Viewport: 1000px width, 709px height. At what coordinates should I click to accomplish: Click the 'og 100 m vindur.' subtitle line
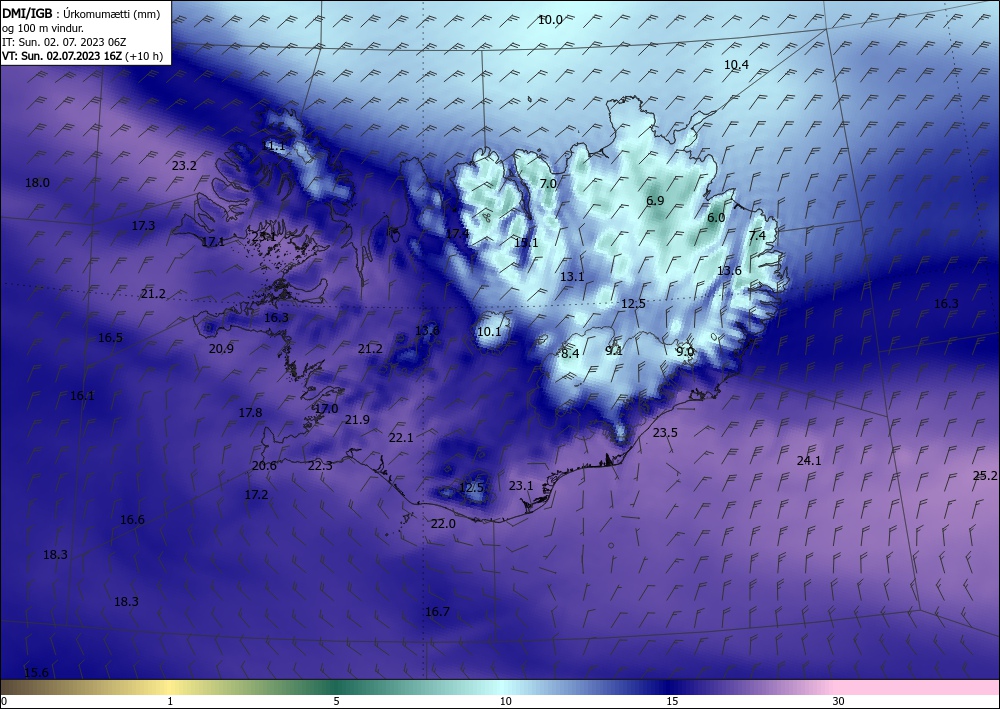(43, 28)
